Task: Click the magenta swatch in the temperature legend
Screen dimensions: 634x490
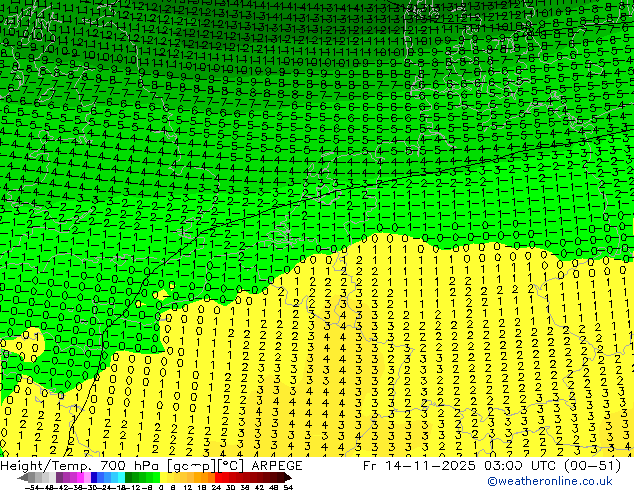Action: coord(80,478)
